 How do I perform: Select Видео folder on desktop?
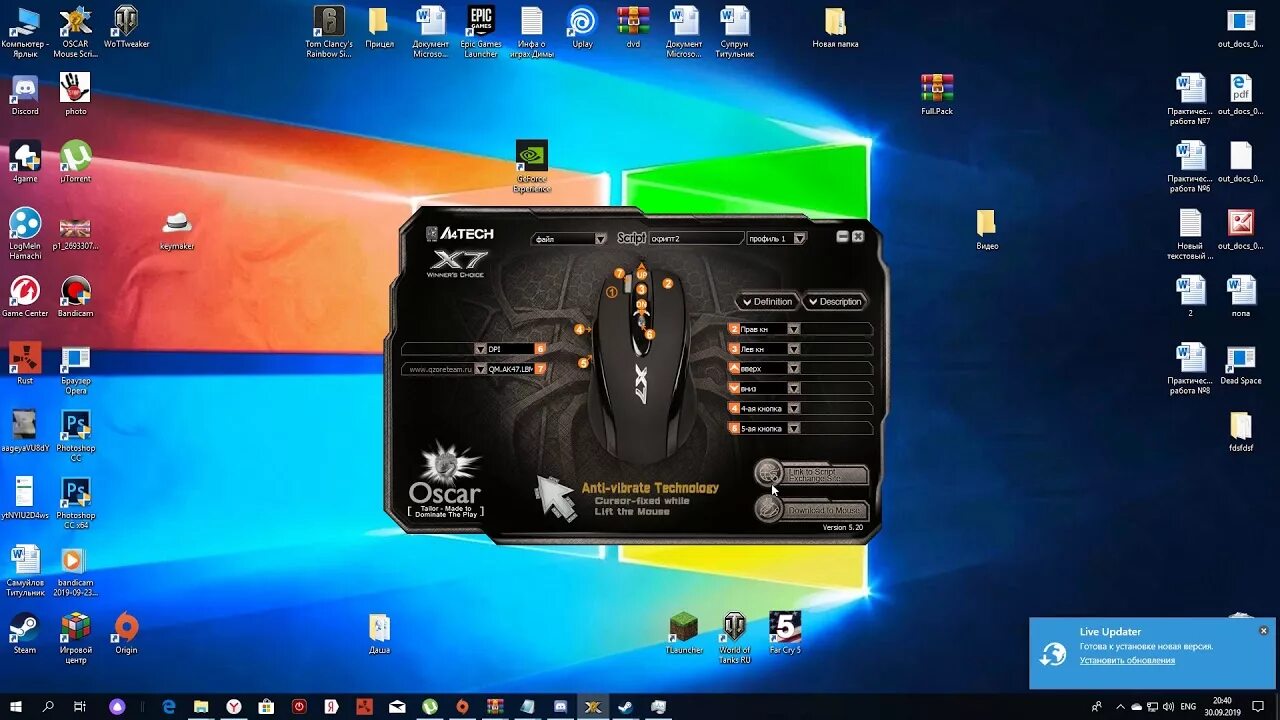coord(987,230)
